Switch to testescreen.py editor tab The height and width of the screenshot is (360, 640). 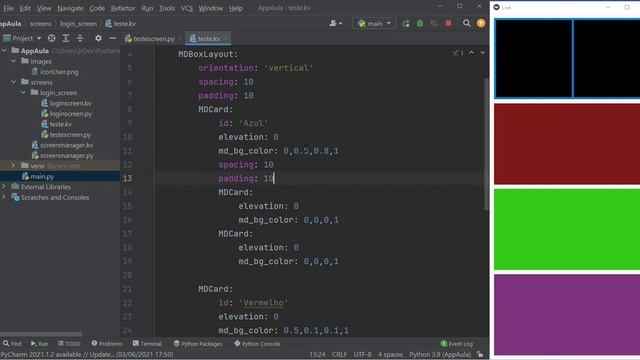[153, 39]
